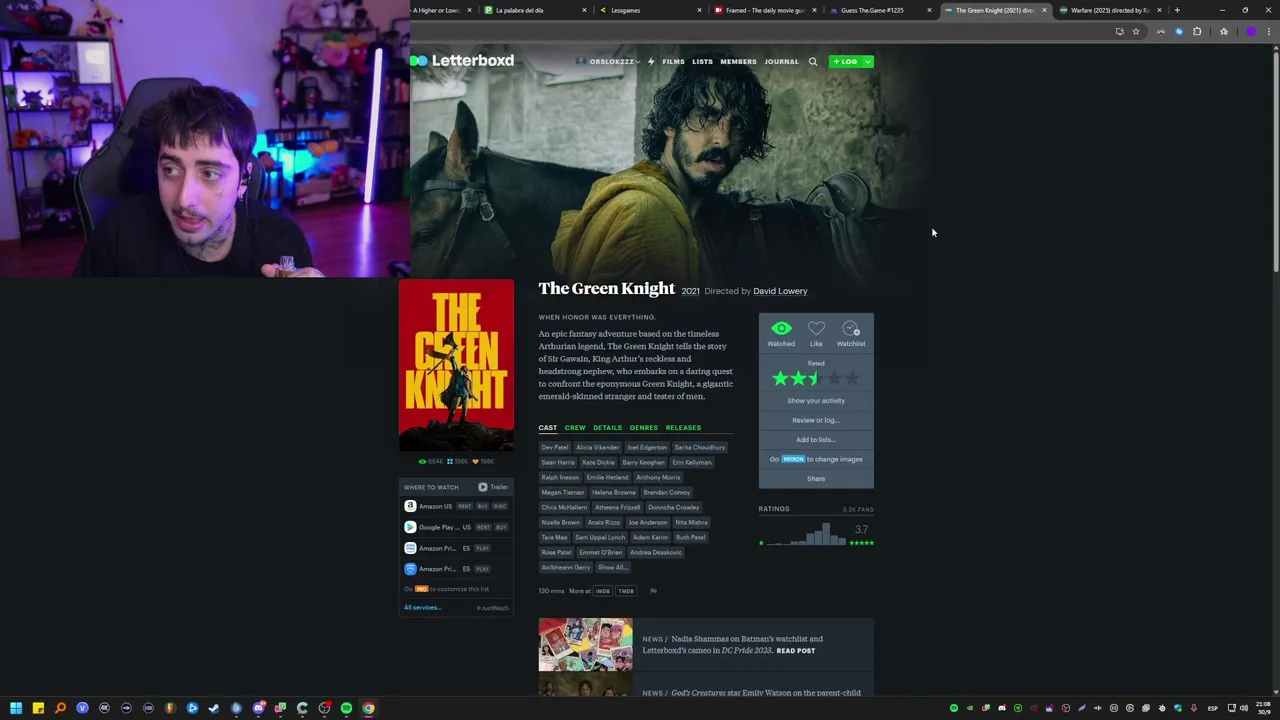
Task: Switch to the DETAILS tab
Action: click(x=607, y=428)
